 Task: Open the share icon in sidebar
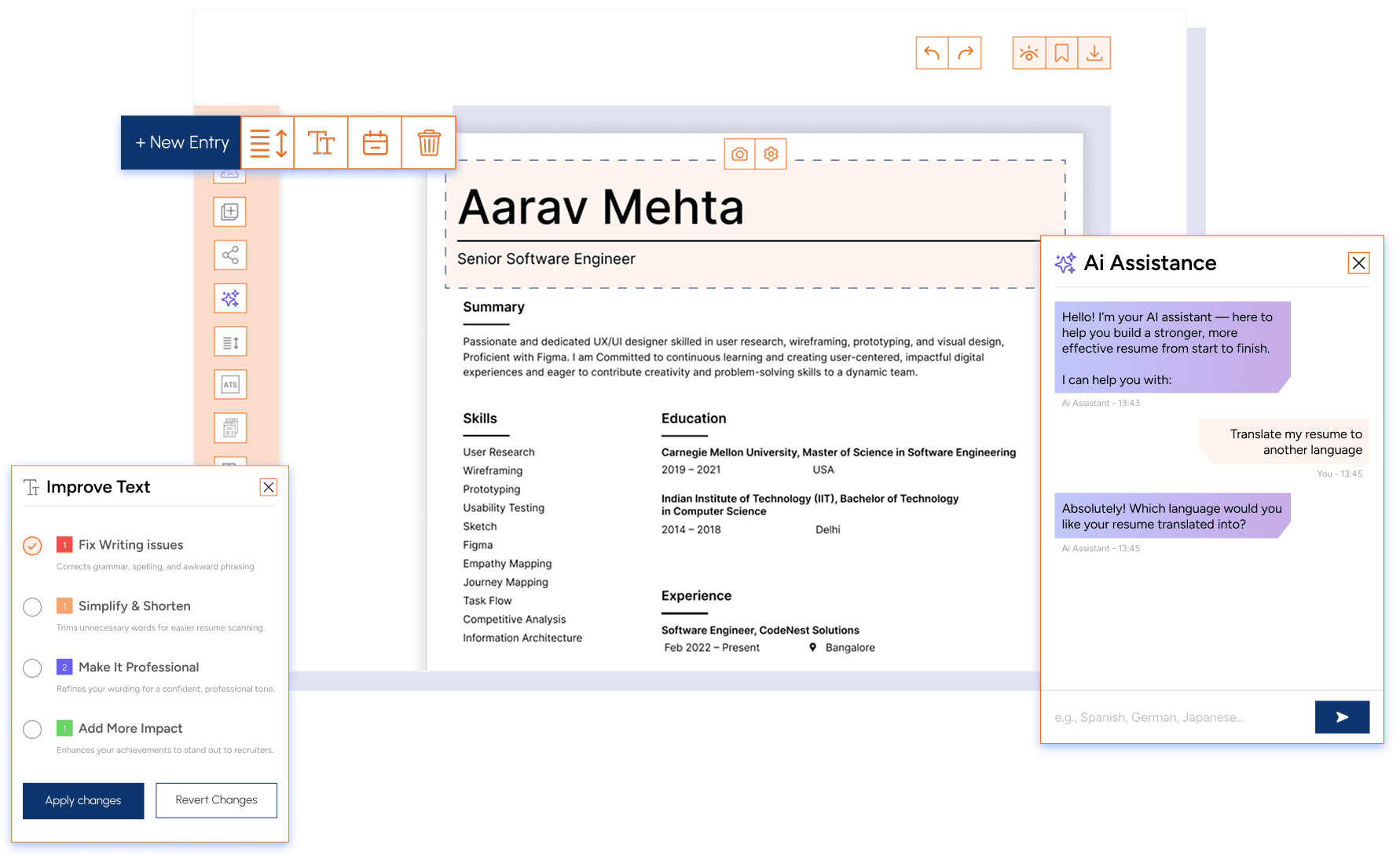[230, 255]
